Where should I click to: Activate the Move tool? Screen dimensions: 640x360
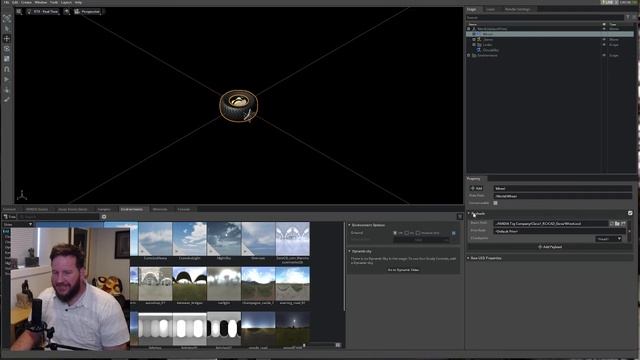[7, 39]
